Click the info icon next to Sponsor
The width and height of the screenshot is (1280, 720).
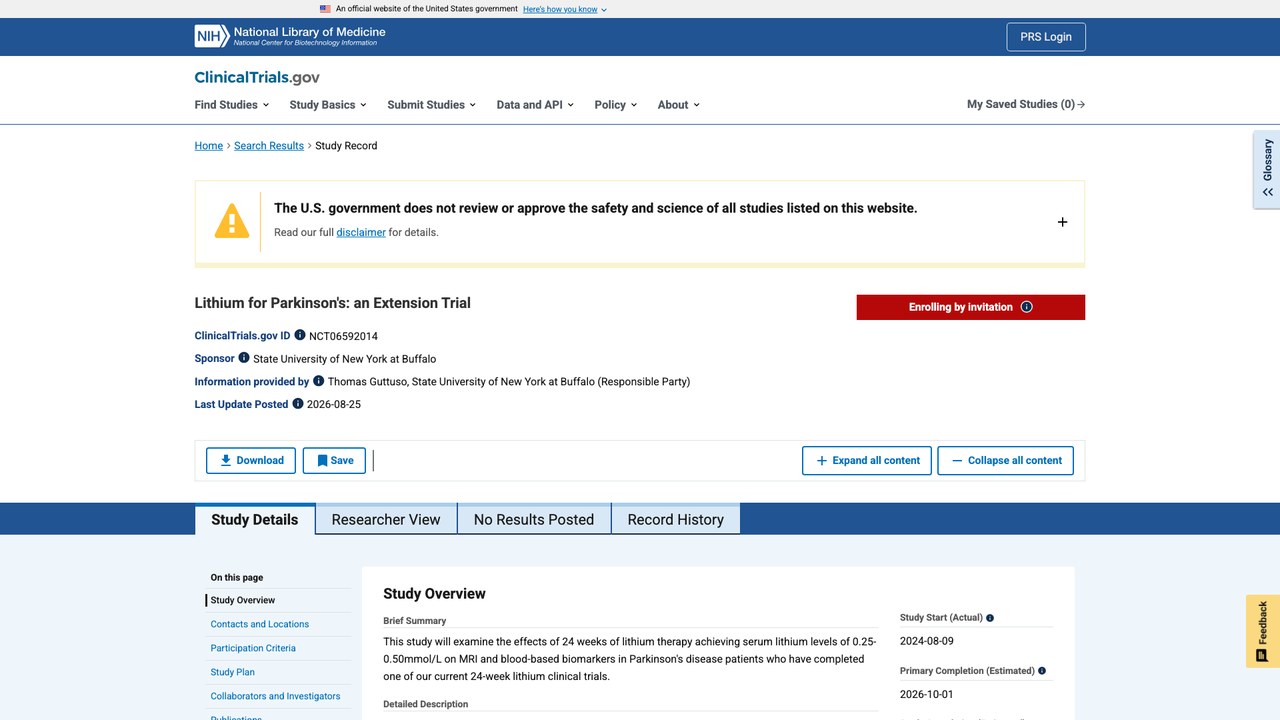244,357
